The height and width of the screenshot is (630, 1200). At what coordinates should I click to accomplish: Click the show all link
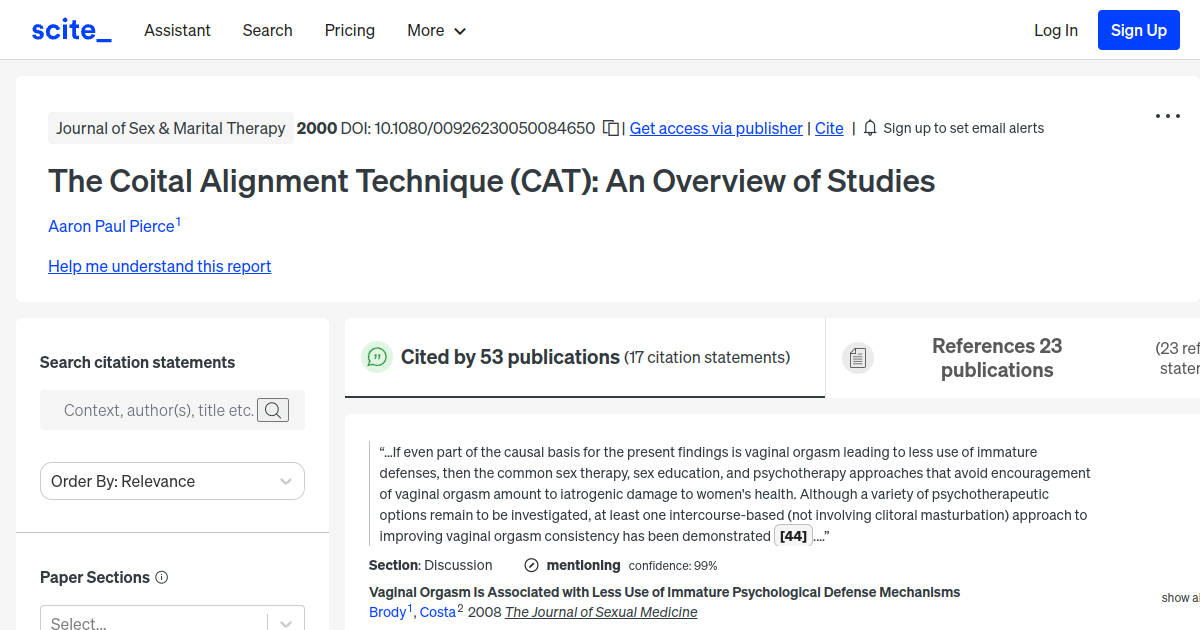(x=1178, y=597)
